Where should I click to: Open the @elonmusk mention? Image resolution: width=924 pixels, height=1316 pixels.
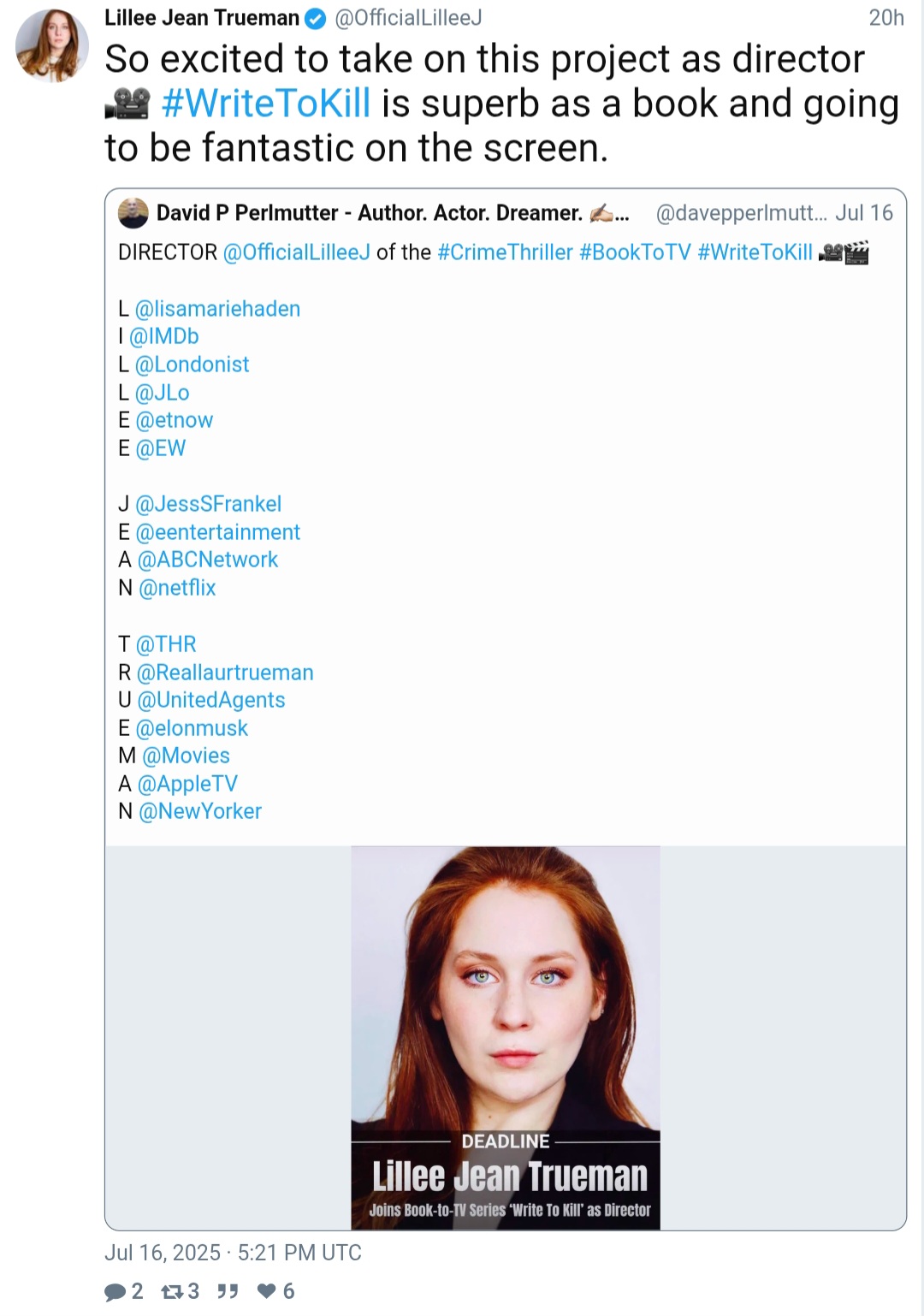pyautogui.click(x=192, y=728)
